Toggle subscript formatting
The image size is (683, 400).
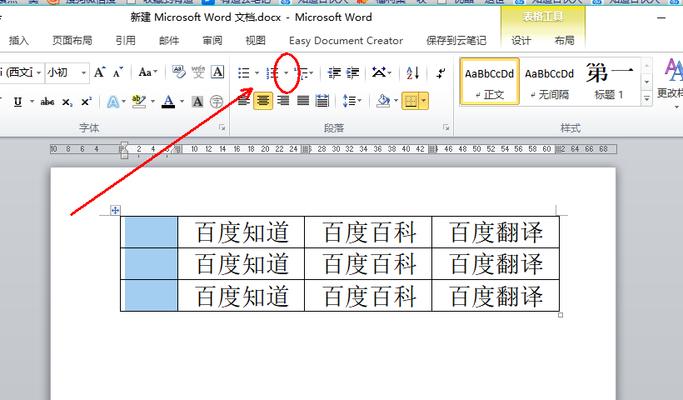[67, 102]
